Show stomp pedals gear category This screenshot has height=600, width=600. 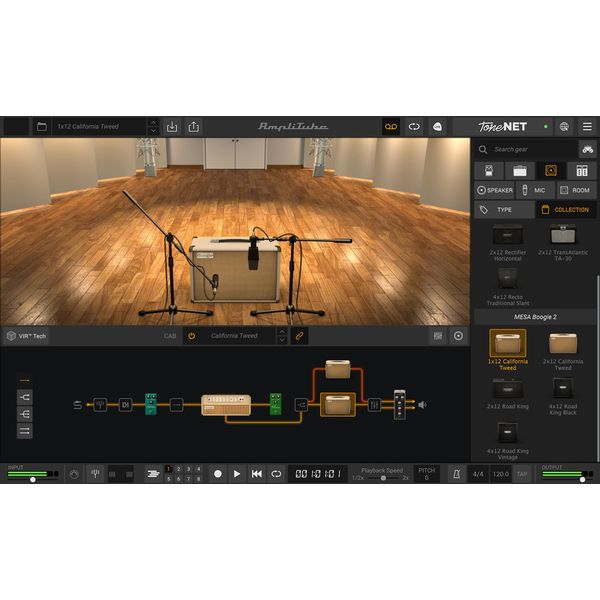[x=489, y=171]
